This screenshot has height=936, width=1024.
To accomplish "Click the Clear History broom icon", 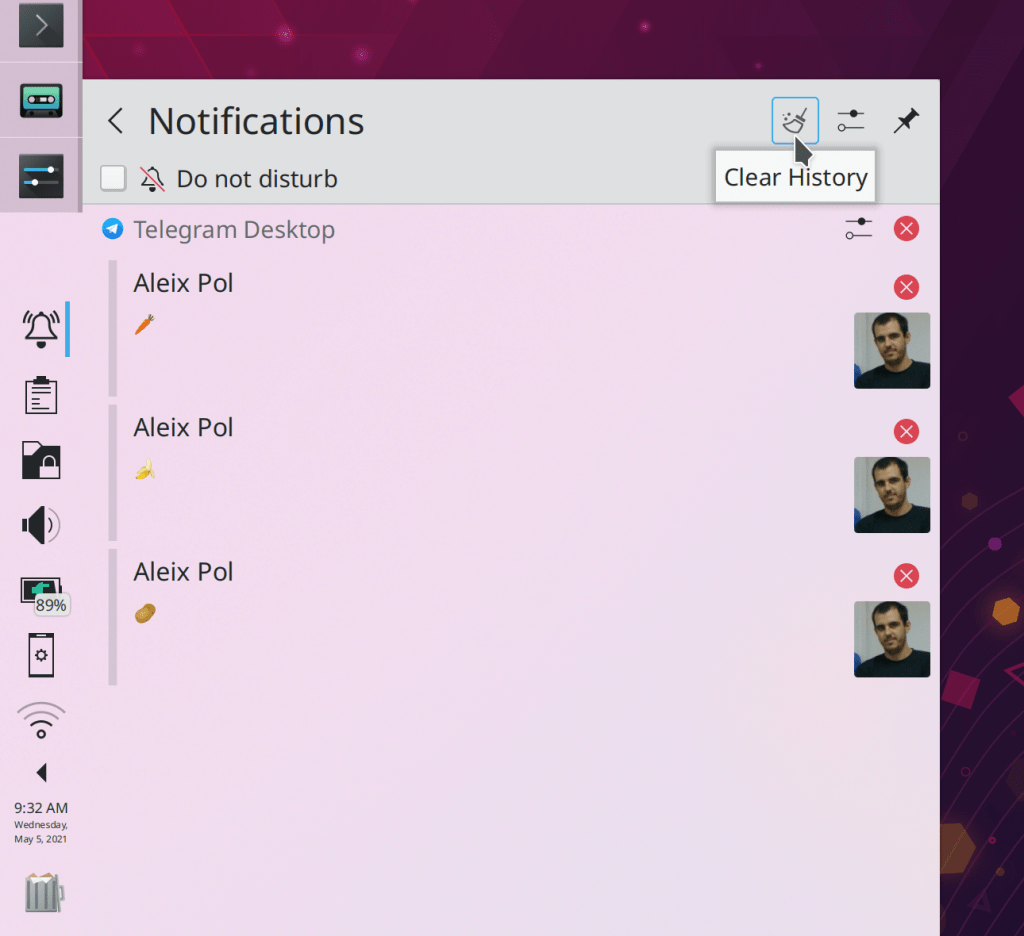I will [x=795, y=121].
